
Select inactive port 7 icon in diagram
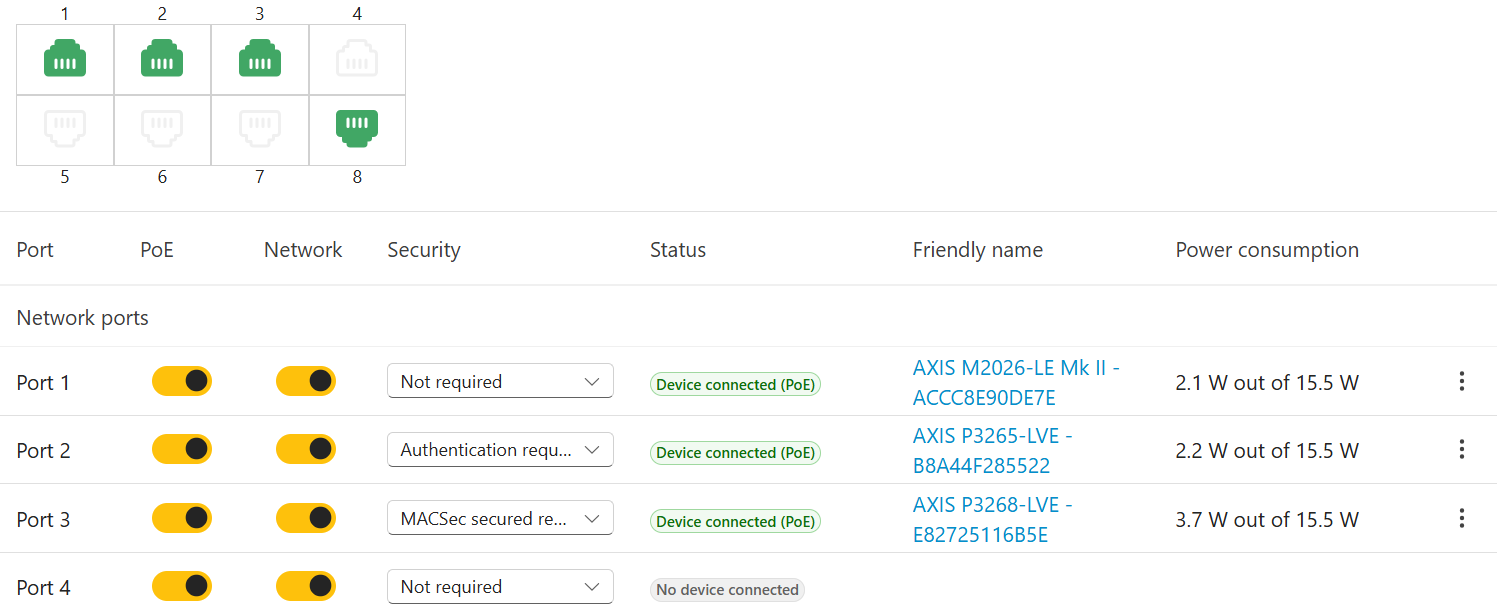[260, 129]
